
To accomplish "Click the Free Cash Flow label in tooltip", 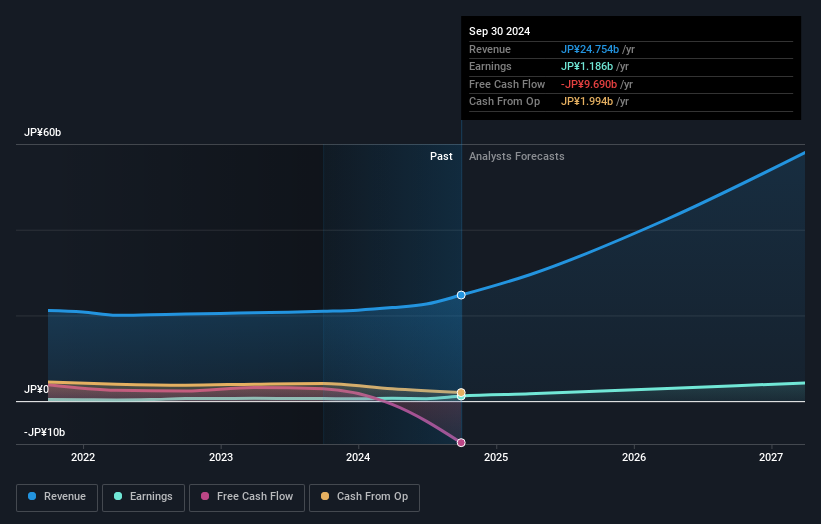I will coord(507,84).
